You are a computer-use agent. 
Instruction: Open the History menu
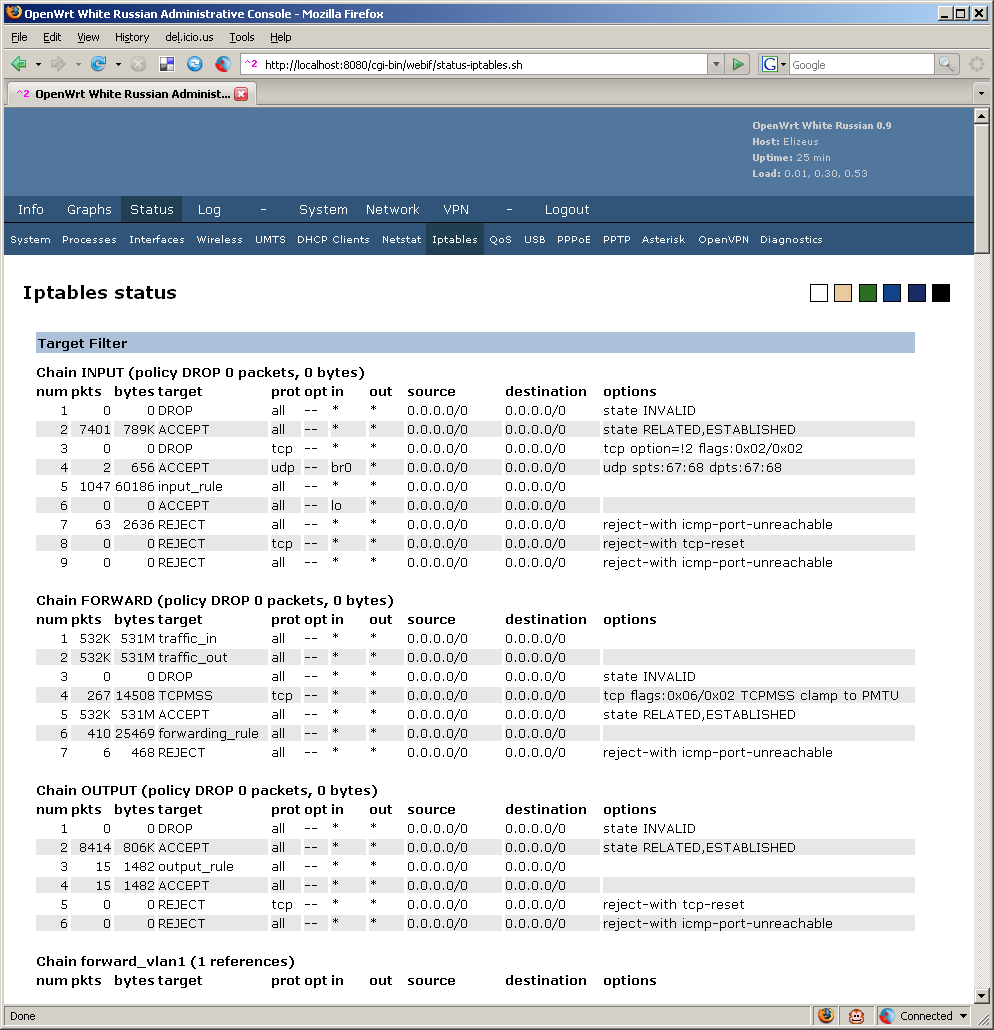tap(132, 37)
